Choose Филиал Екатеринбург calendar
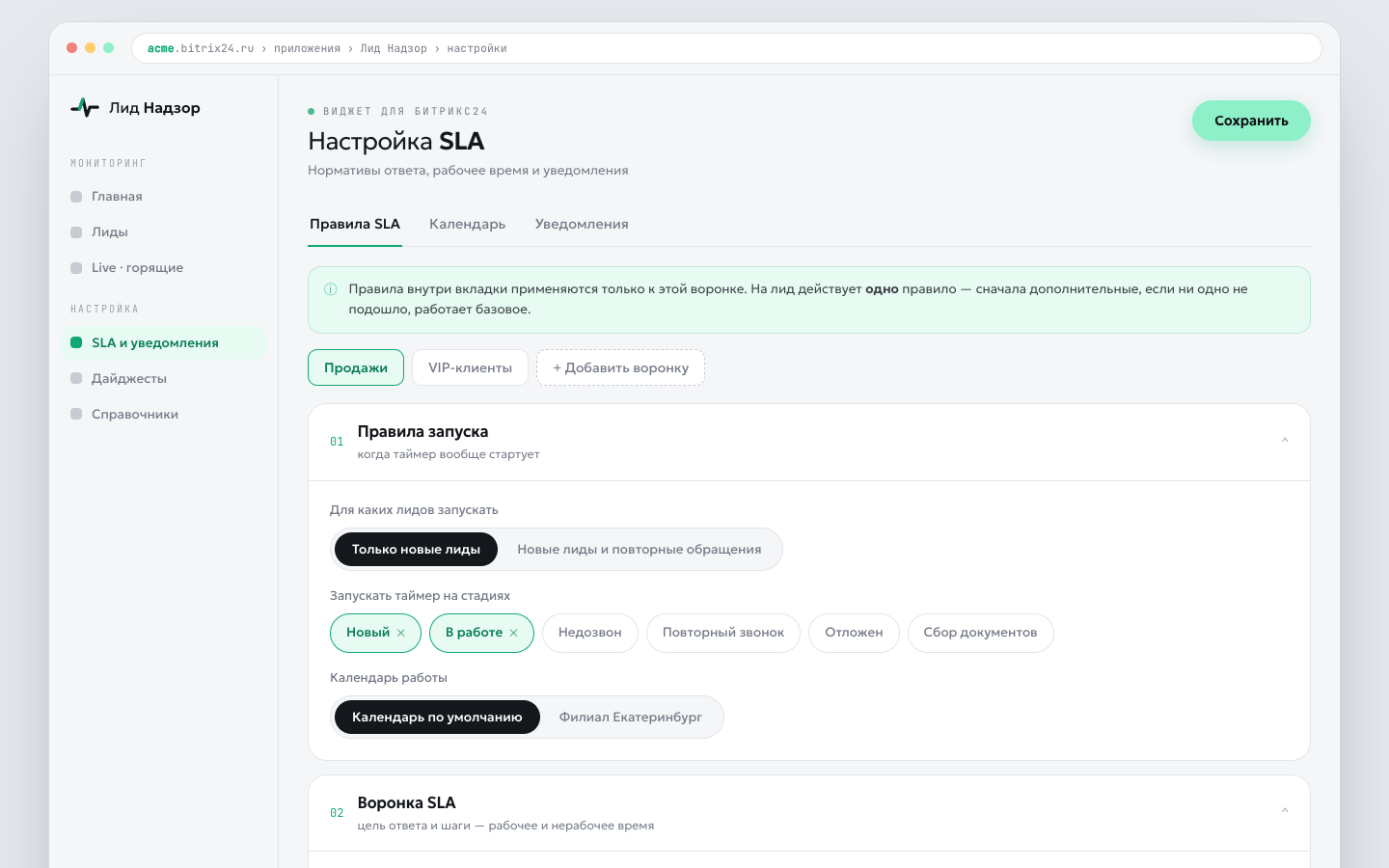The width and height of the screenshot is (1389, 868). pos(631,718)
